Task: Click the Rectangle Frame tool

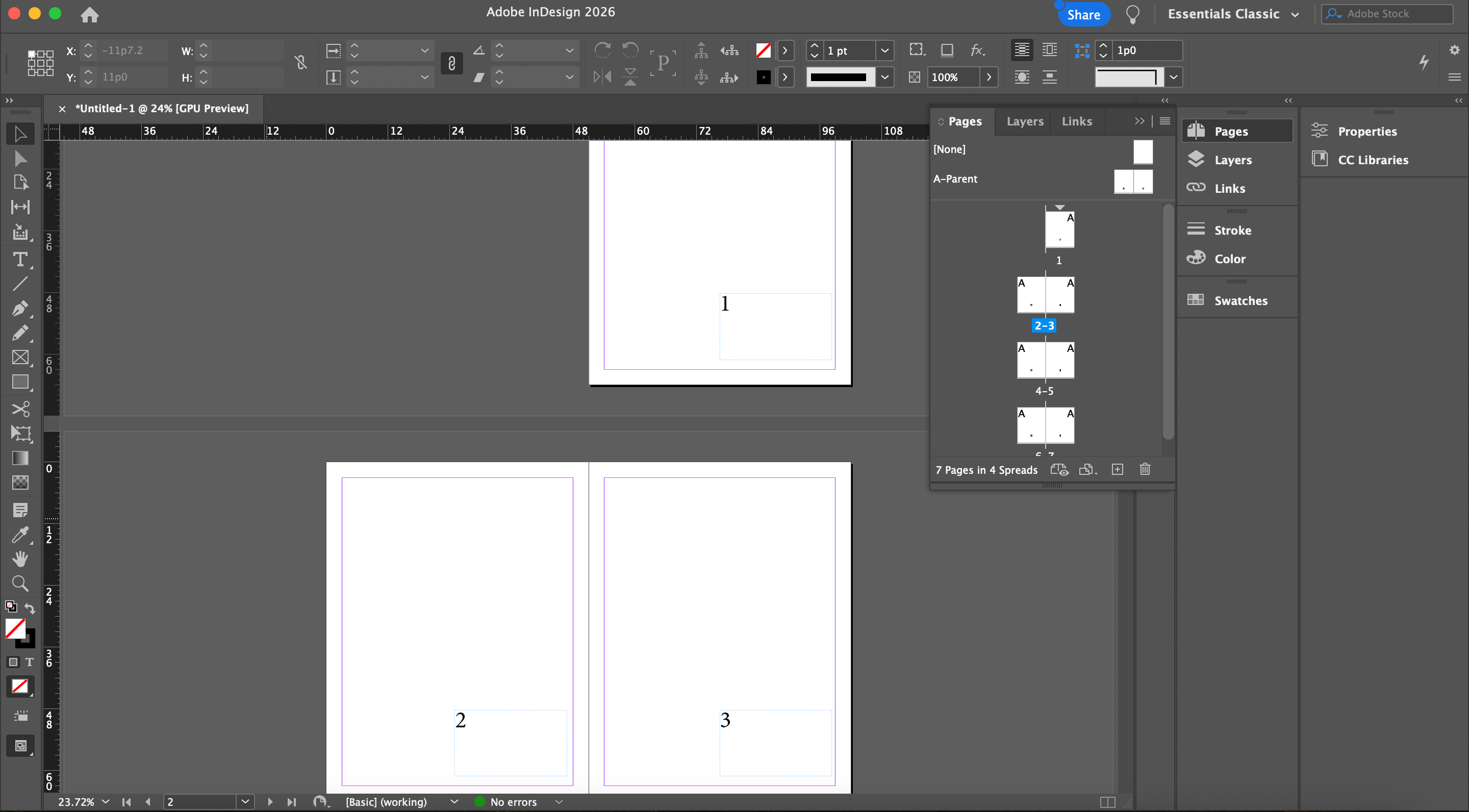Action: click(20, 358)
